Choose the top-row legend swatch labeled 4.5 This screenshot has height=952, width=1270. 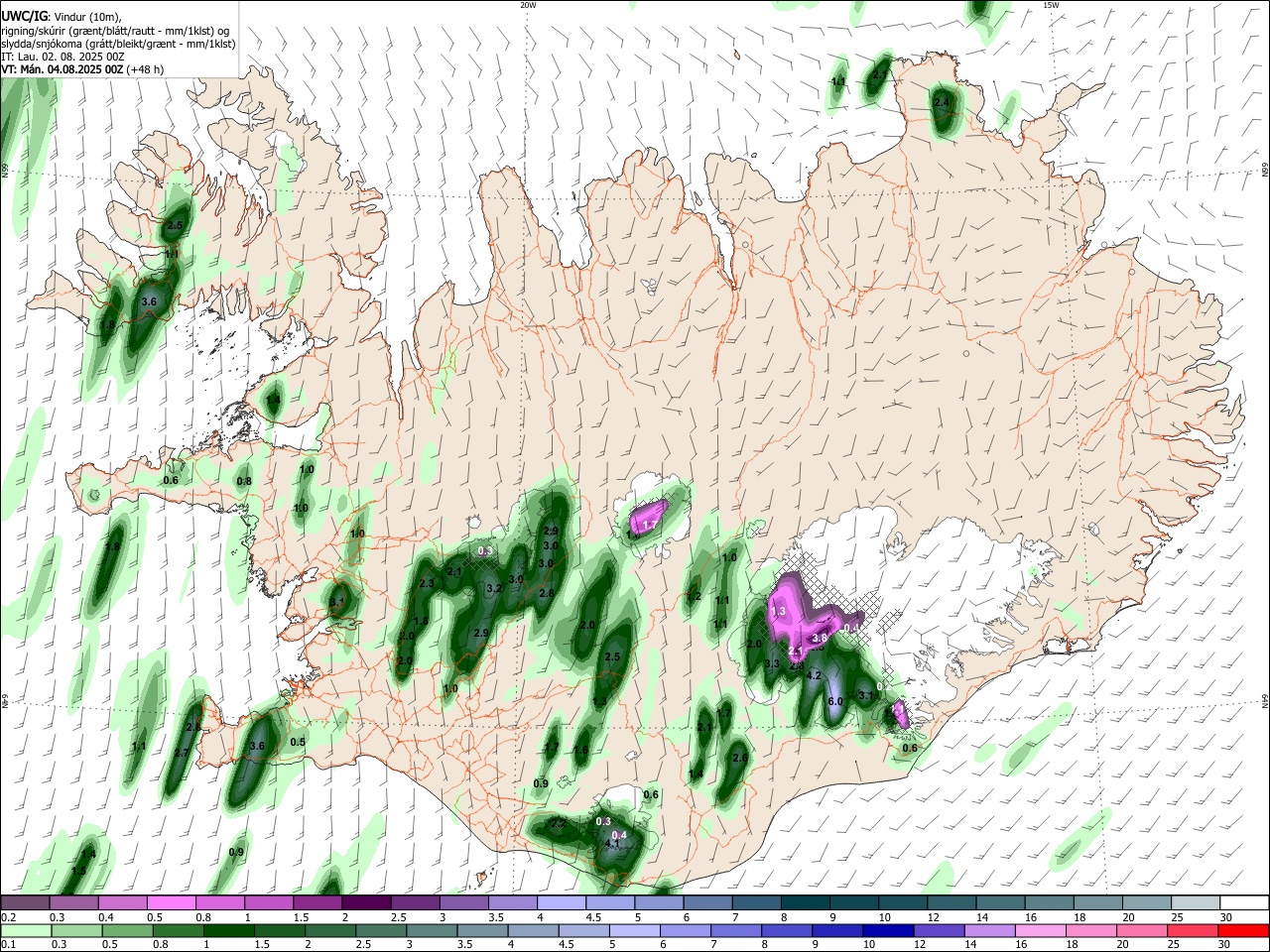609,902
